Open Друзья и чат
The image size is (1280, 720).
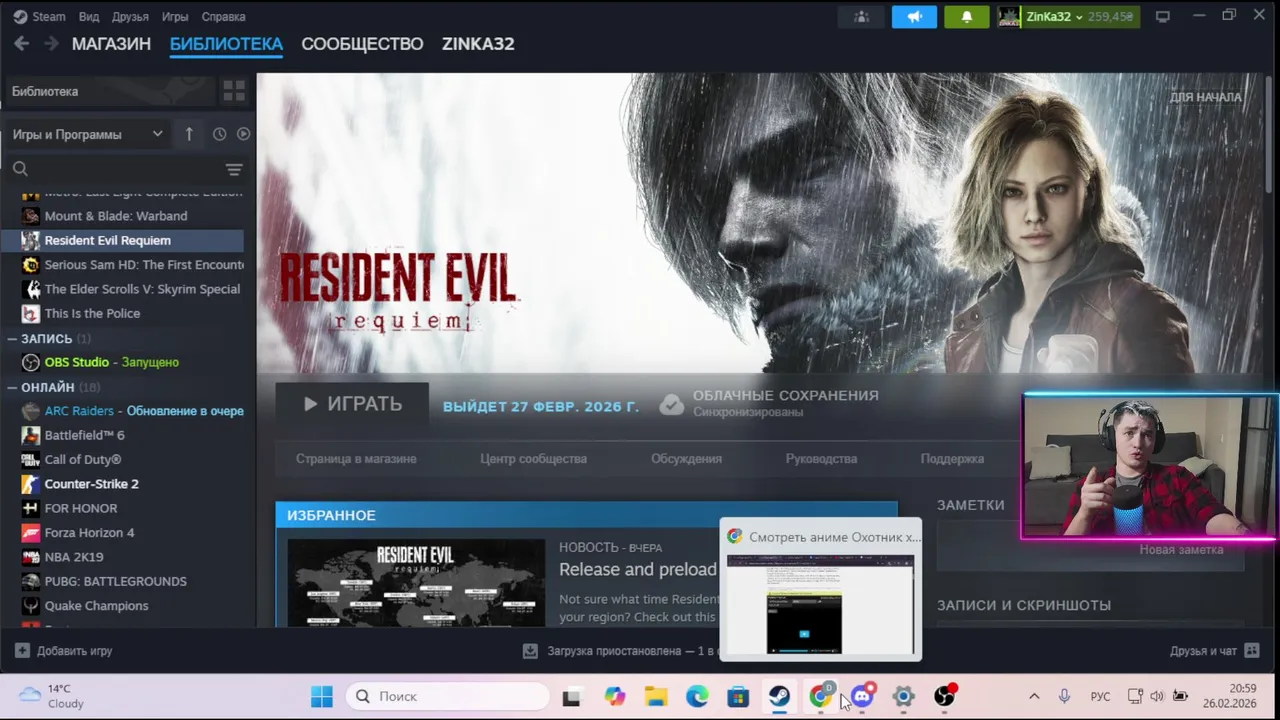(1214, 651)
